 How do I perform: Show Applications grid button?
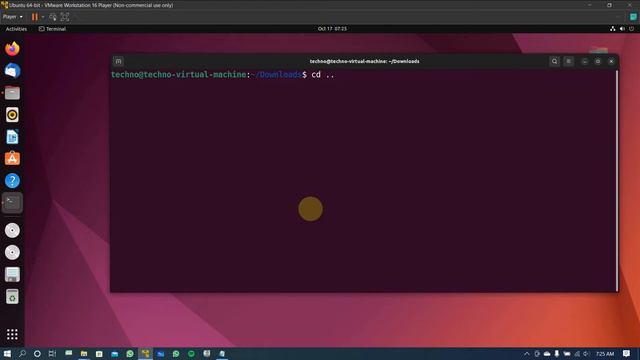point(12,334)
